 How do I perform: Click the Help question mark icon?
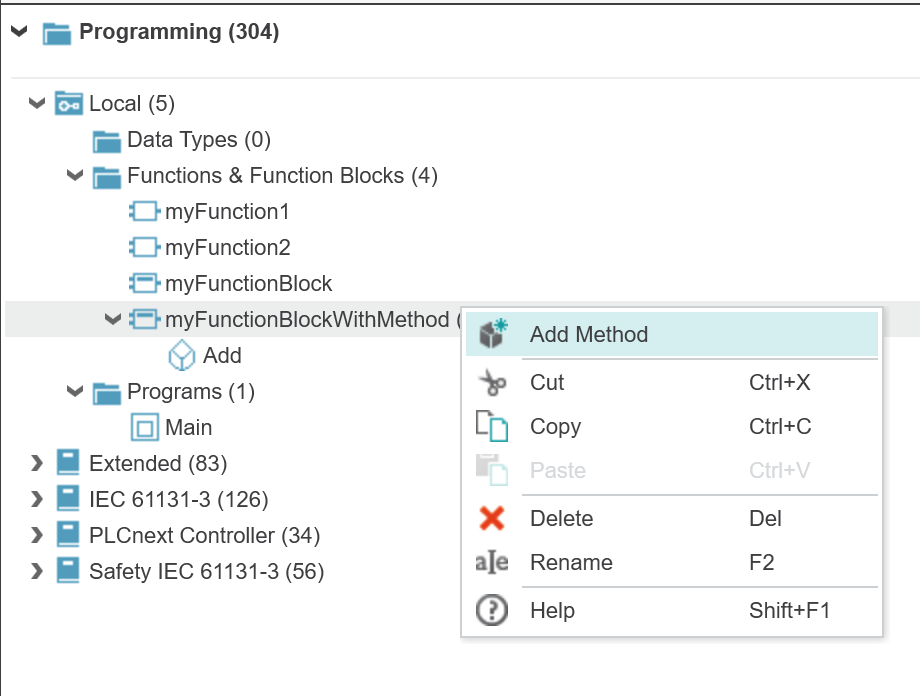click(492, 610)
